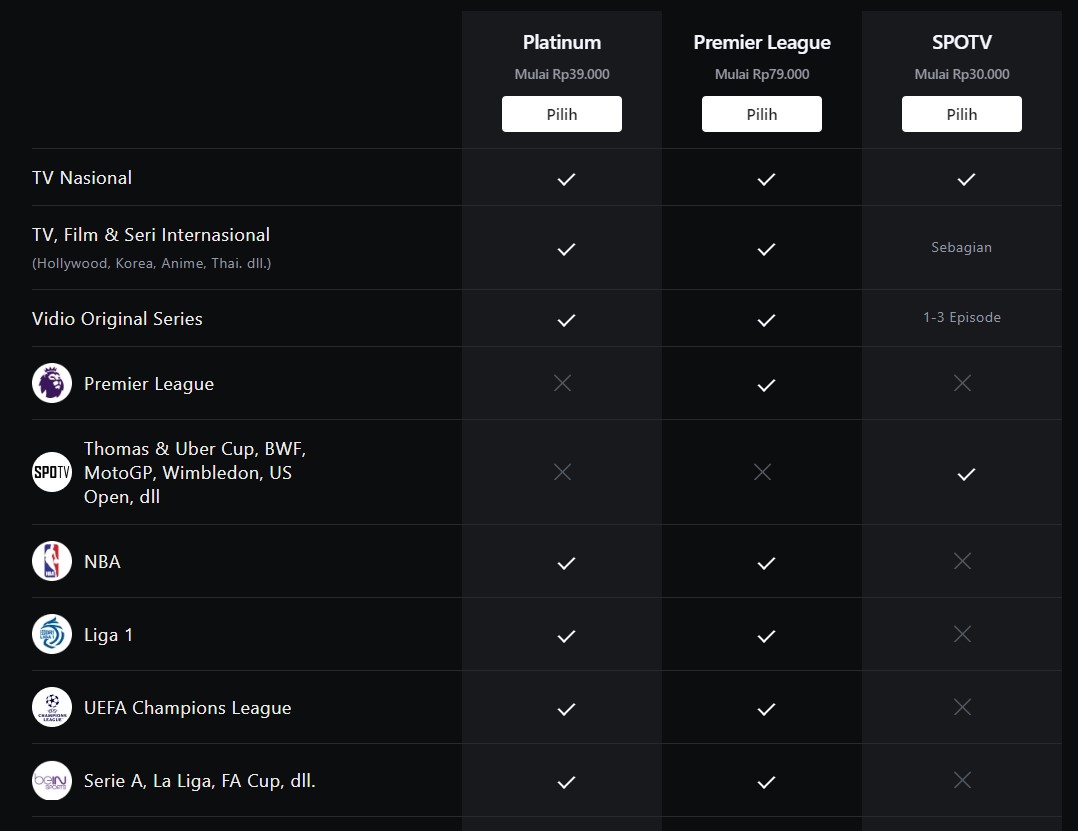This screenshot has width=1078, height=831.
Task: Click the Premier League lion logo icon
Action: (x=52, y=383)
